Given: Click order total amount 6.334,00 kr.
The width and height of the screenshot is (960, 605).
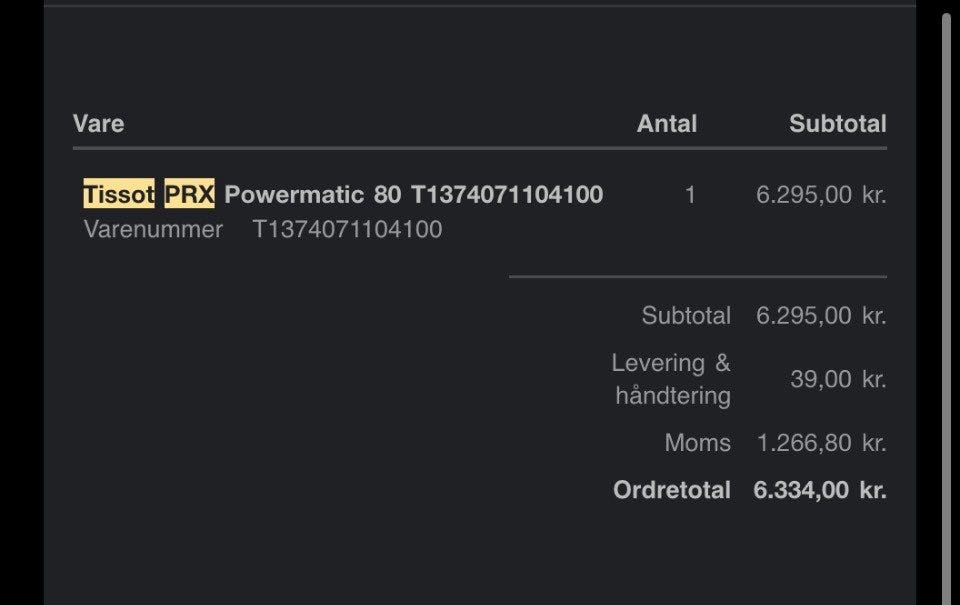Looking at the screenshot, I should 819,490.
